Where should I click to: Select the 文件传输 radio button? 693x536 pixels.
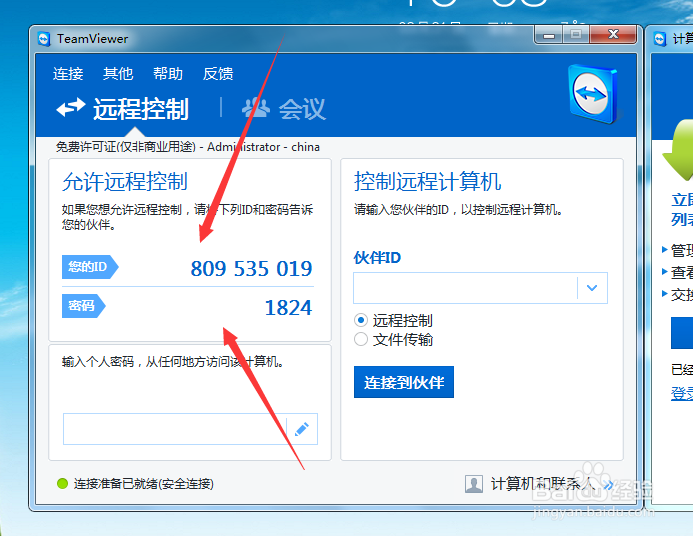pyautogui.click(x=361, y=339)
